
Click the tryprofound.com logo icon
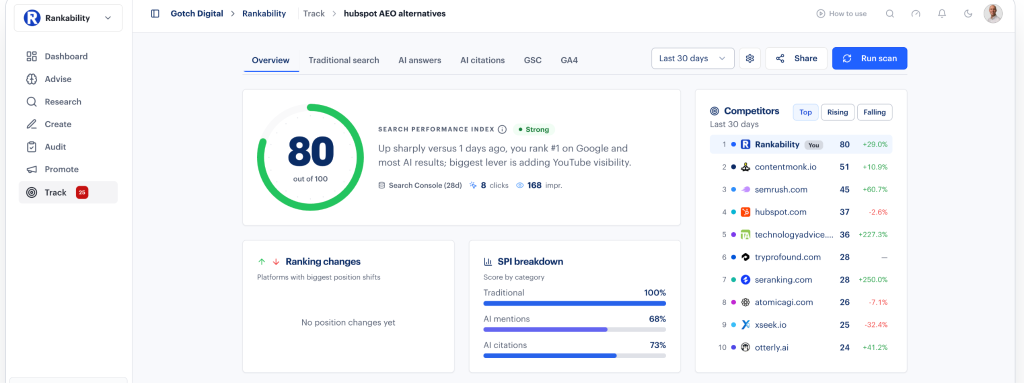(x=745, y=257)
